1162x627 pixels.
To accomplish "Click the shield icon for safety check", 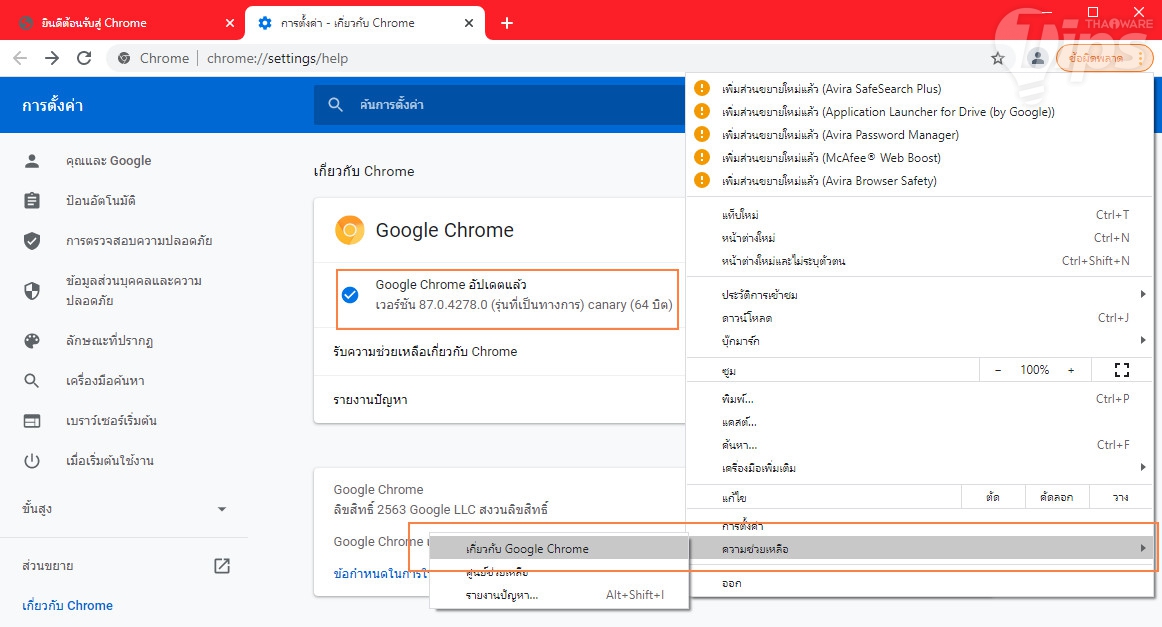I will tap(32, 241).
